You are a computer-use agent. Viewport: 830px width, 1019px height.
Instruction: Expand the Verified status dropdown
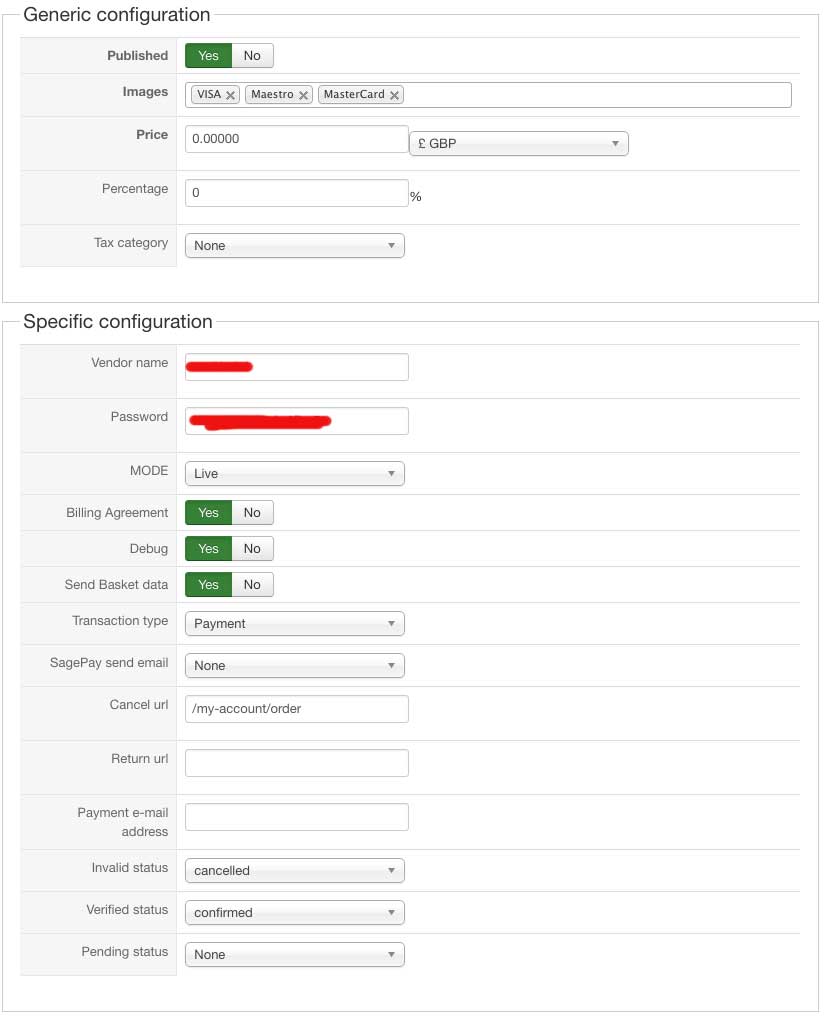[x=294, y=913]
